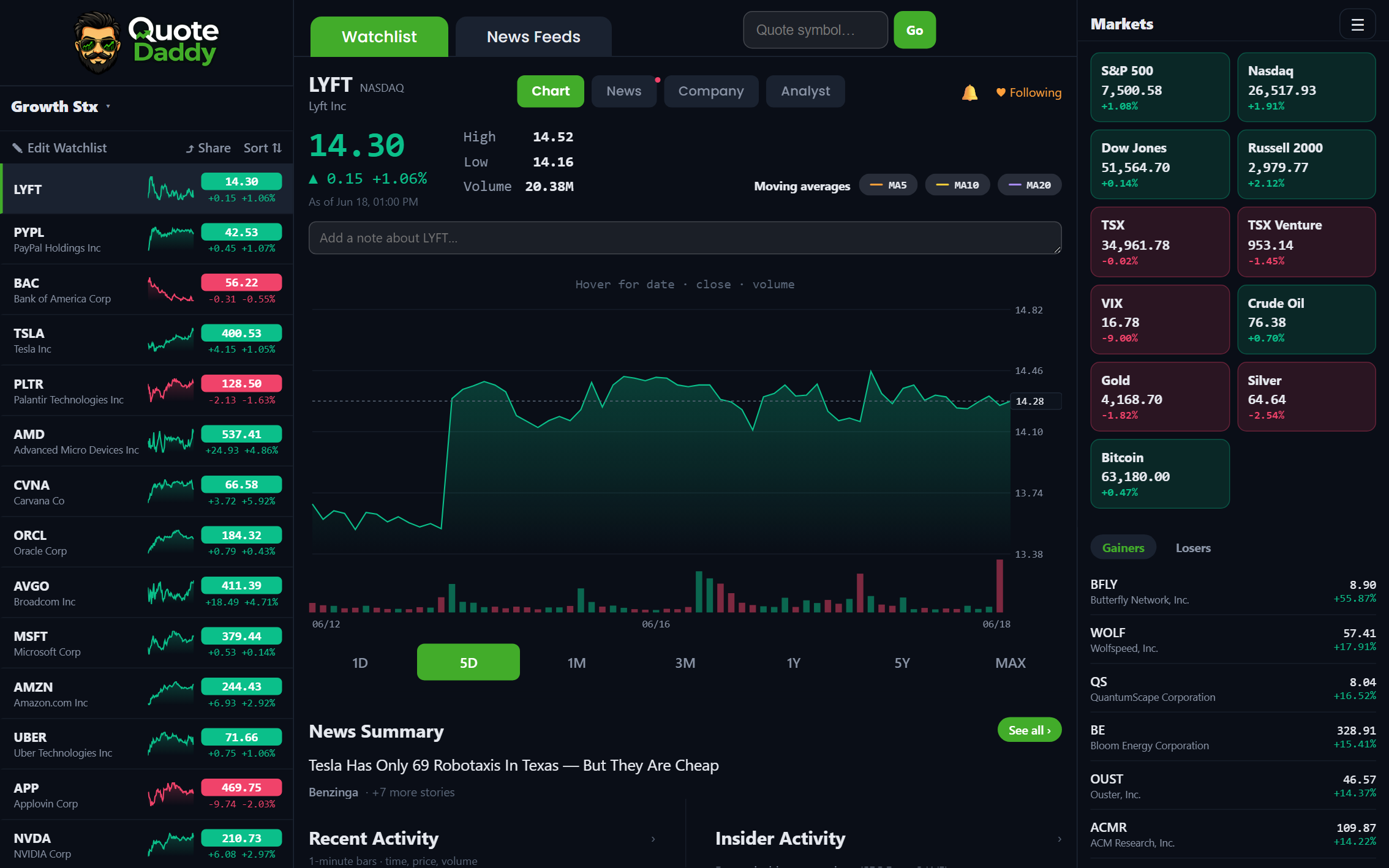Select the MAX chart range
This screenshot has width=1389, height=868.
coord(1011,663)
